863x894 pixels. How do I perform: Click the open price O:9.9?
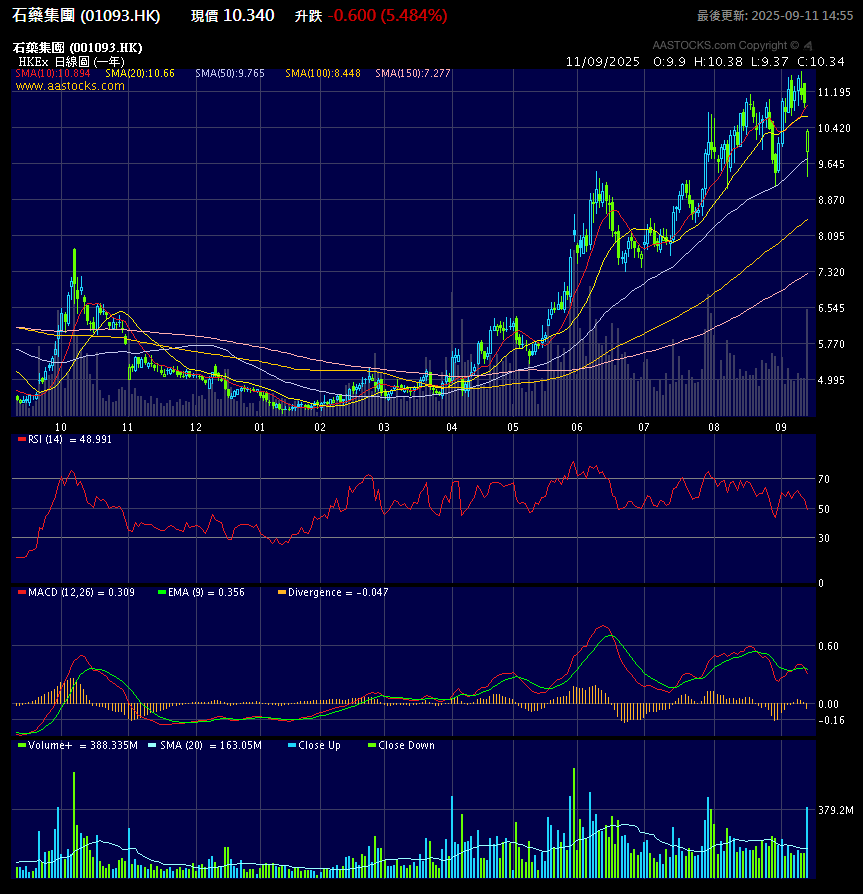pyautogui.click(x=670, y=62)
